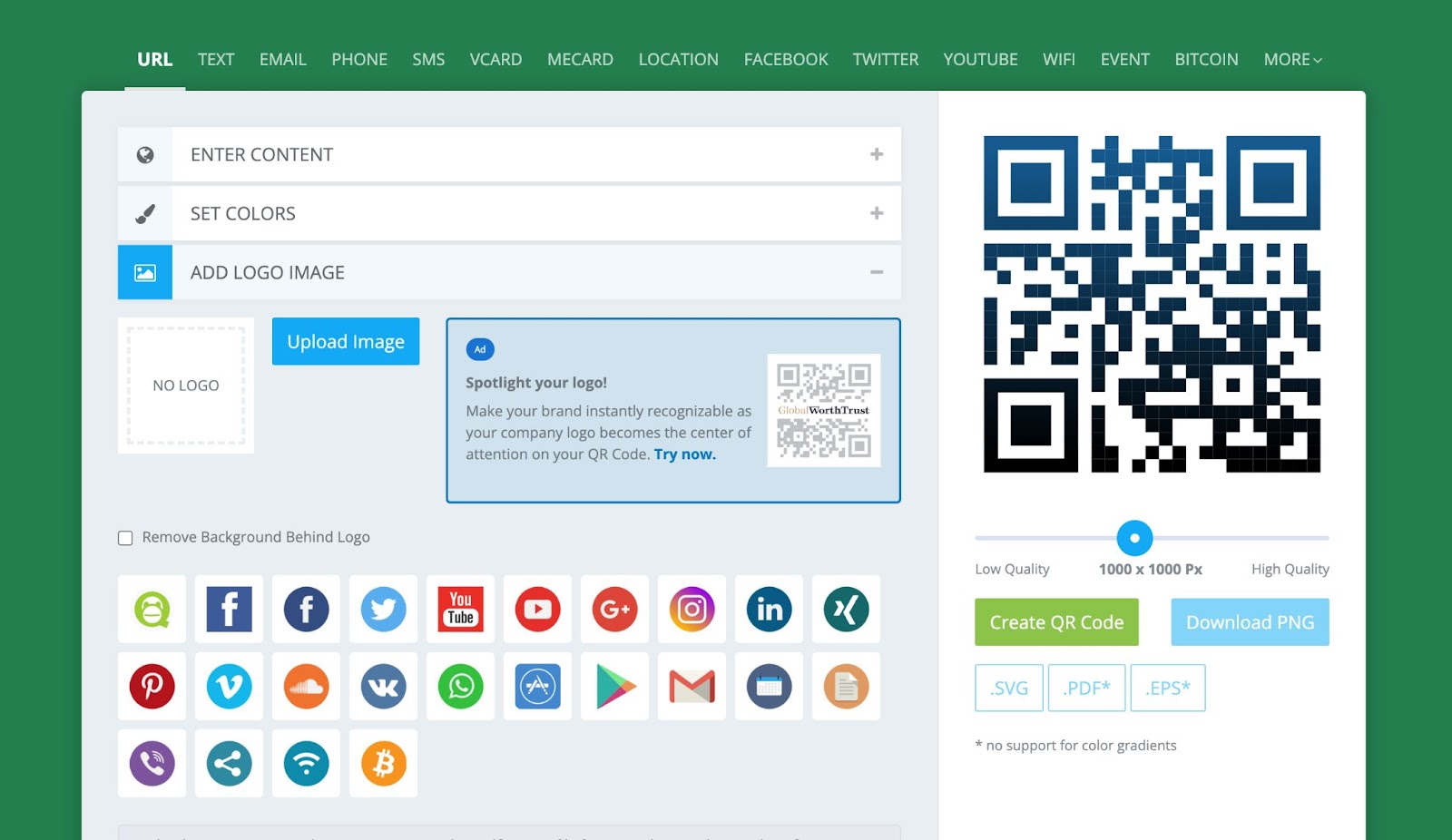Choose the SoundCloud logo icon
The height and width of the screenshot is (840, 1452).
click(x=306, y=687)
